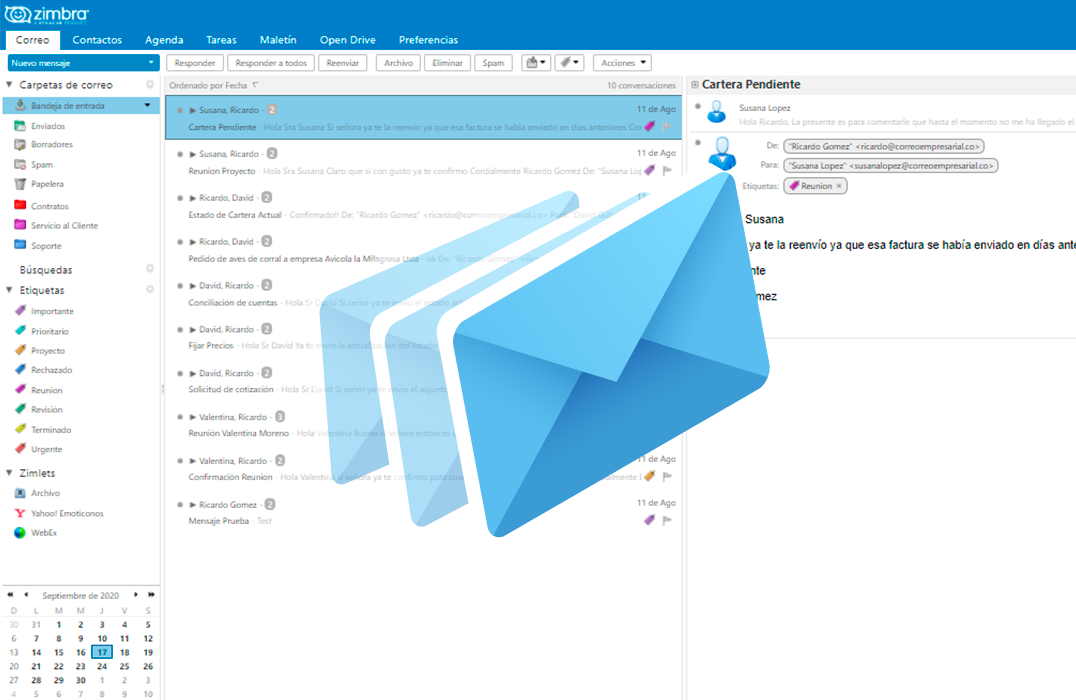Toggle read status dot of Reunion Proyecto conversation
Viewport: 1076px width, 700px height.
(180, 154)
